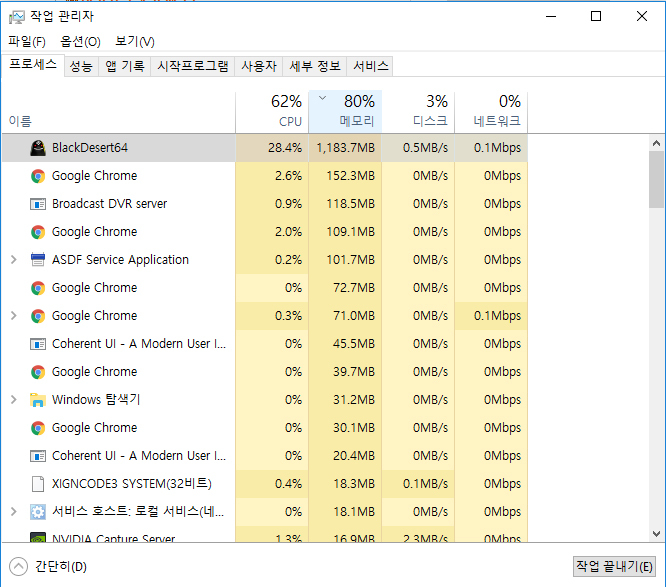Switch to the 사용자 tab
Image resolution: width=666 pixels, height=587 pixels.
point(259,66)
